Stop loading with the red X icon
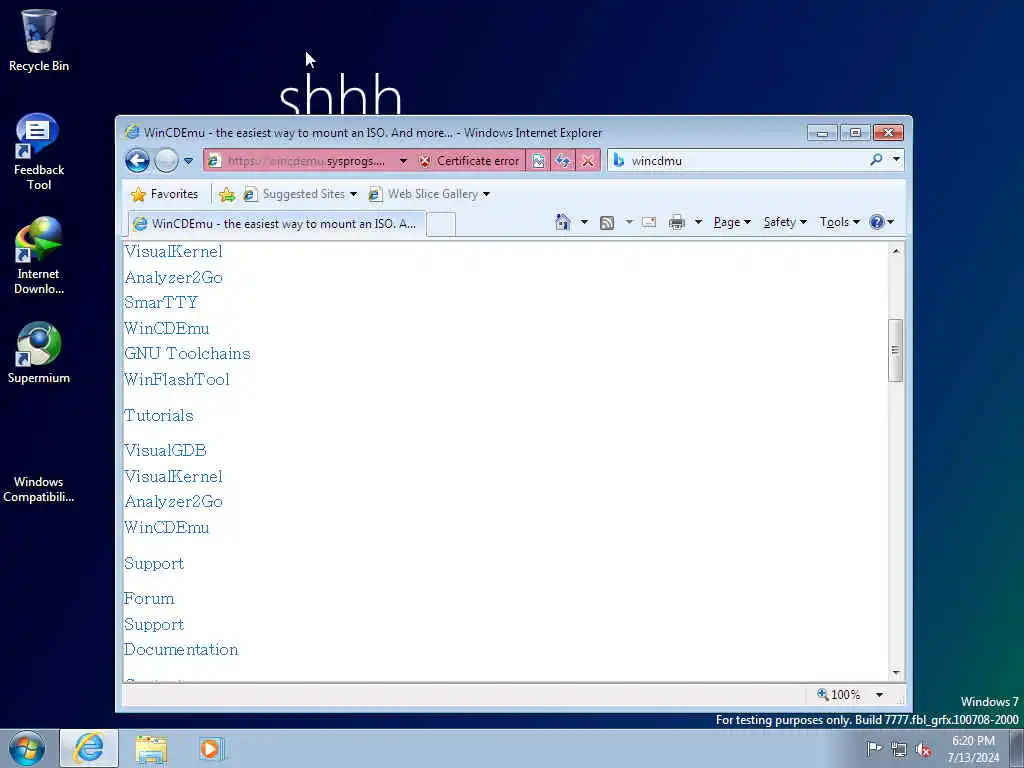 (588, 161)
